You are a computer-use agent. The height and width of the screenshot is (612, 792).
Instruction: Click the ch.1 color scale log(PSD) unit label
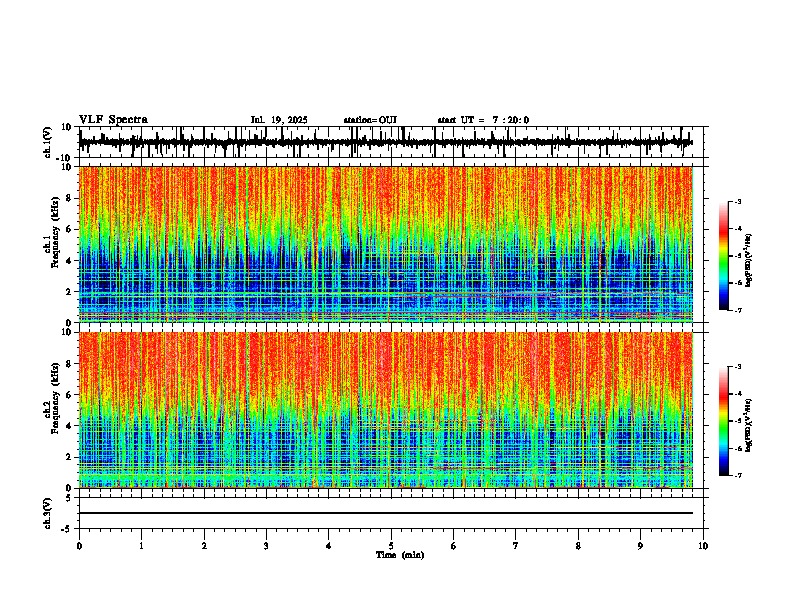coord(749,260)
